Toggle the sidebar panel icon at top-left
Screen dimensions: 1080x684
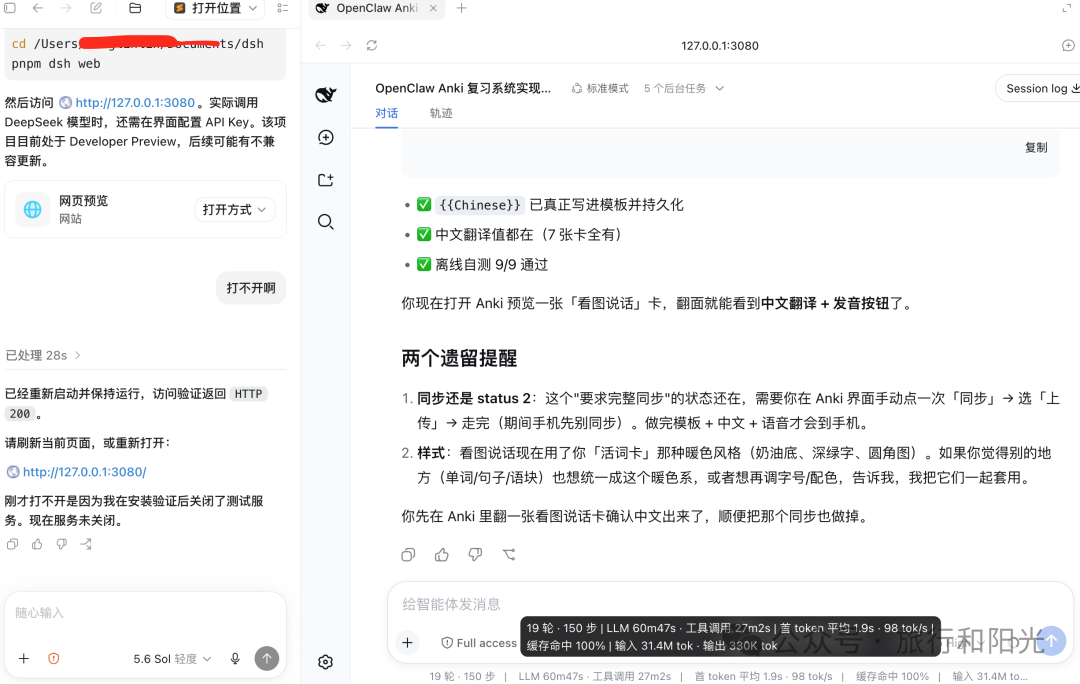pos(10,8)
